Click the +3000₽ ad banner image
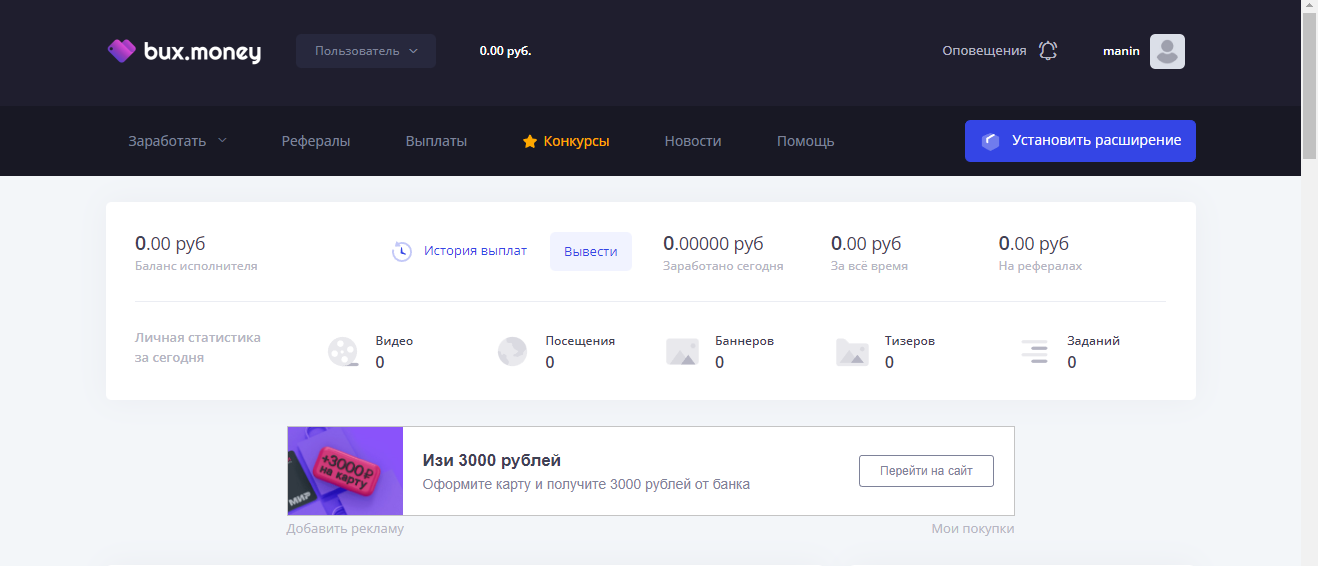Image resolution: width=1318 pixels, height=566 pixels. [x=345, y=471]
